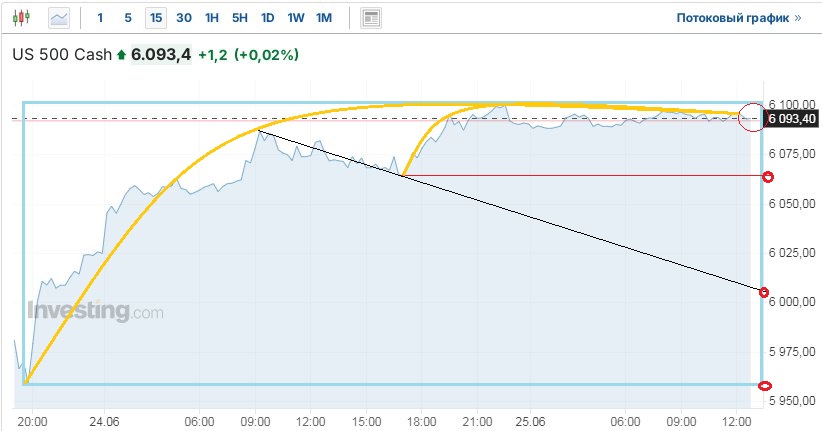Click the red marker ending the black trendline
This screenshot has height=431, width=822.
[x=764, y=292]
